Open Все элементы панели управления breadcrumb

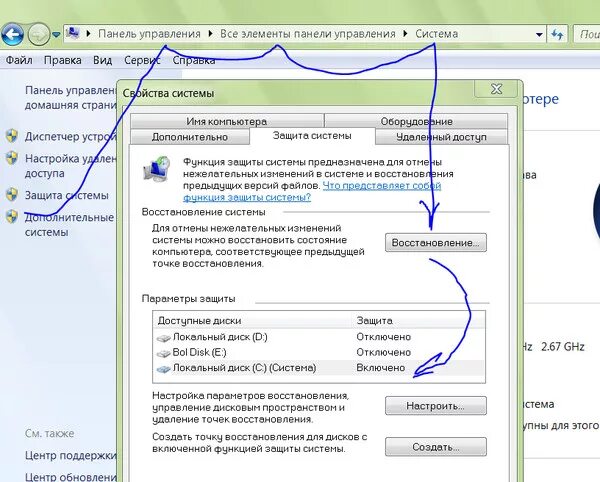pyautogui.click(x=308, y=34)
